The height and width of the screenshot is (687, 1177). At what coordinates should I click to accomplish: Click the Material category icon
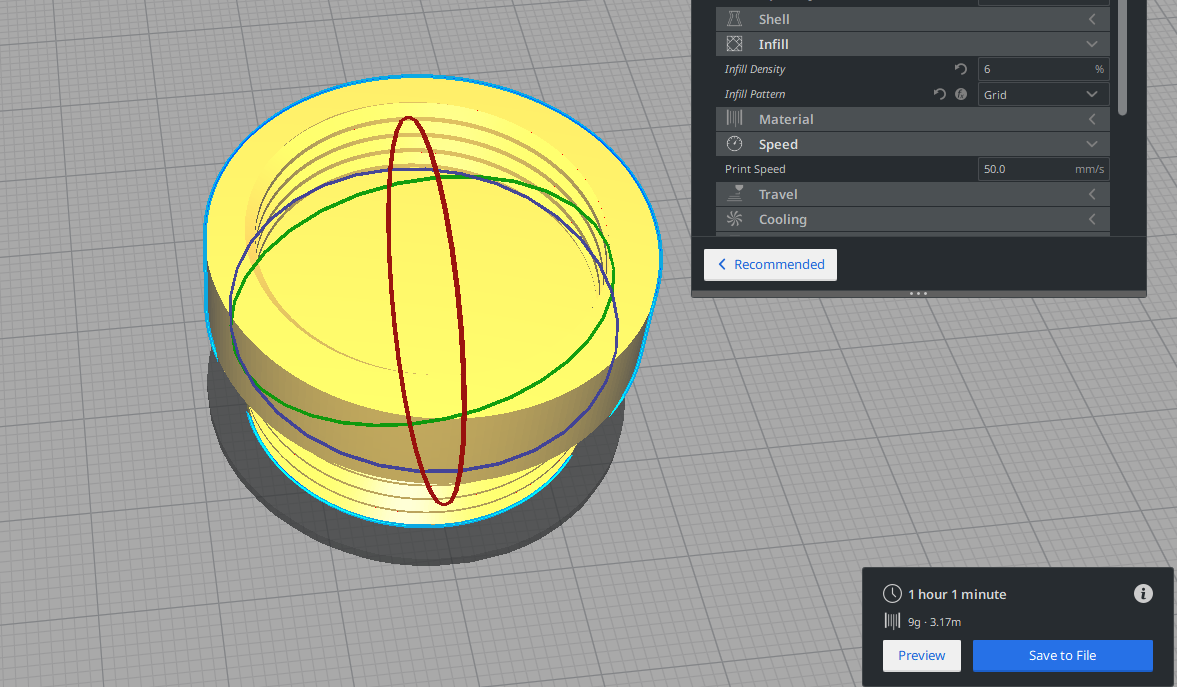pyautogui.click(x=734, y=119)
